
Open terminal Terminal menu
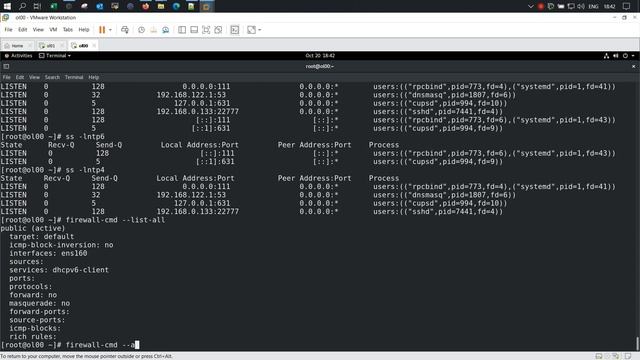tap(74, 77)
